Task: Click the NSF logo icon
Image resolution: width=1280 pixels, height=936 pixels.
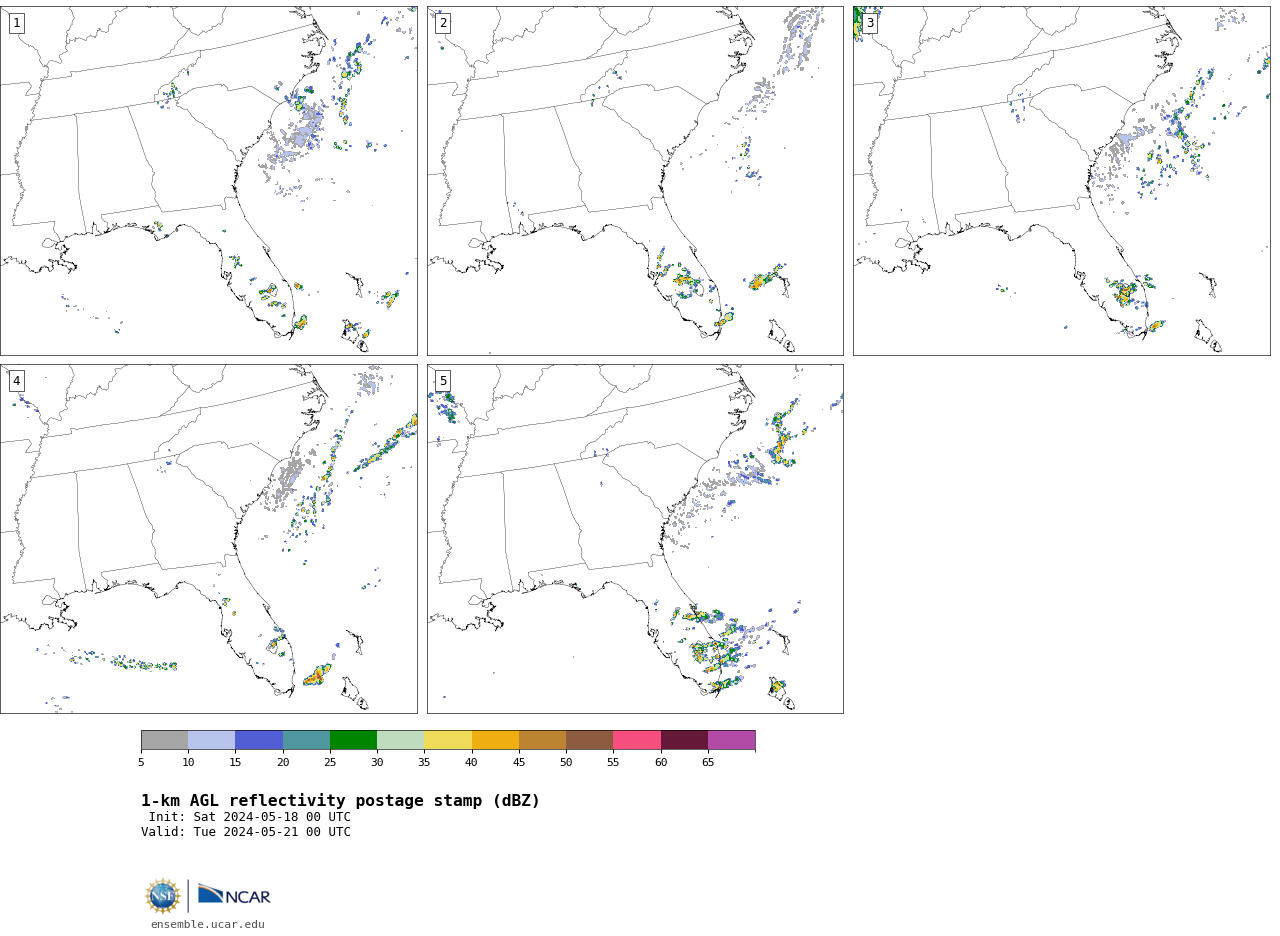Action: 163,896
